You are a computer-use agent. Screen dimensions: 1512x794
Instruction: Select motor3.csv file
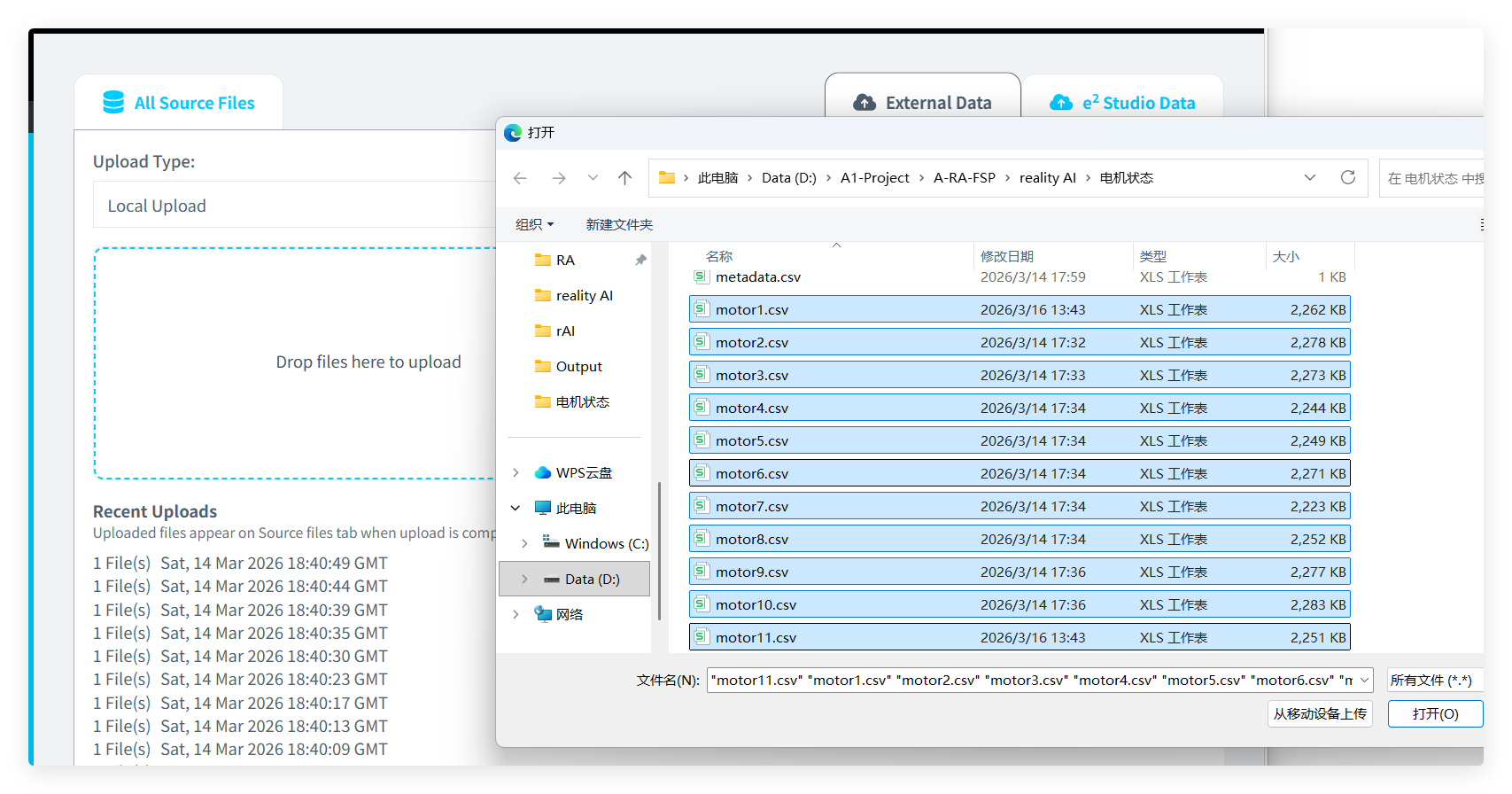(x=1020, y=375)
